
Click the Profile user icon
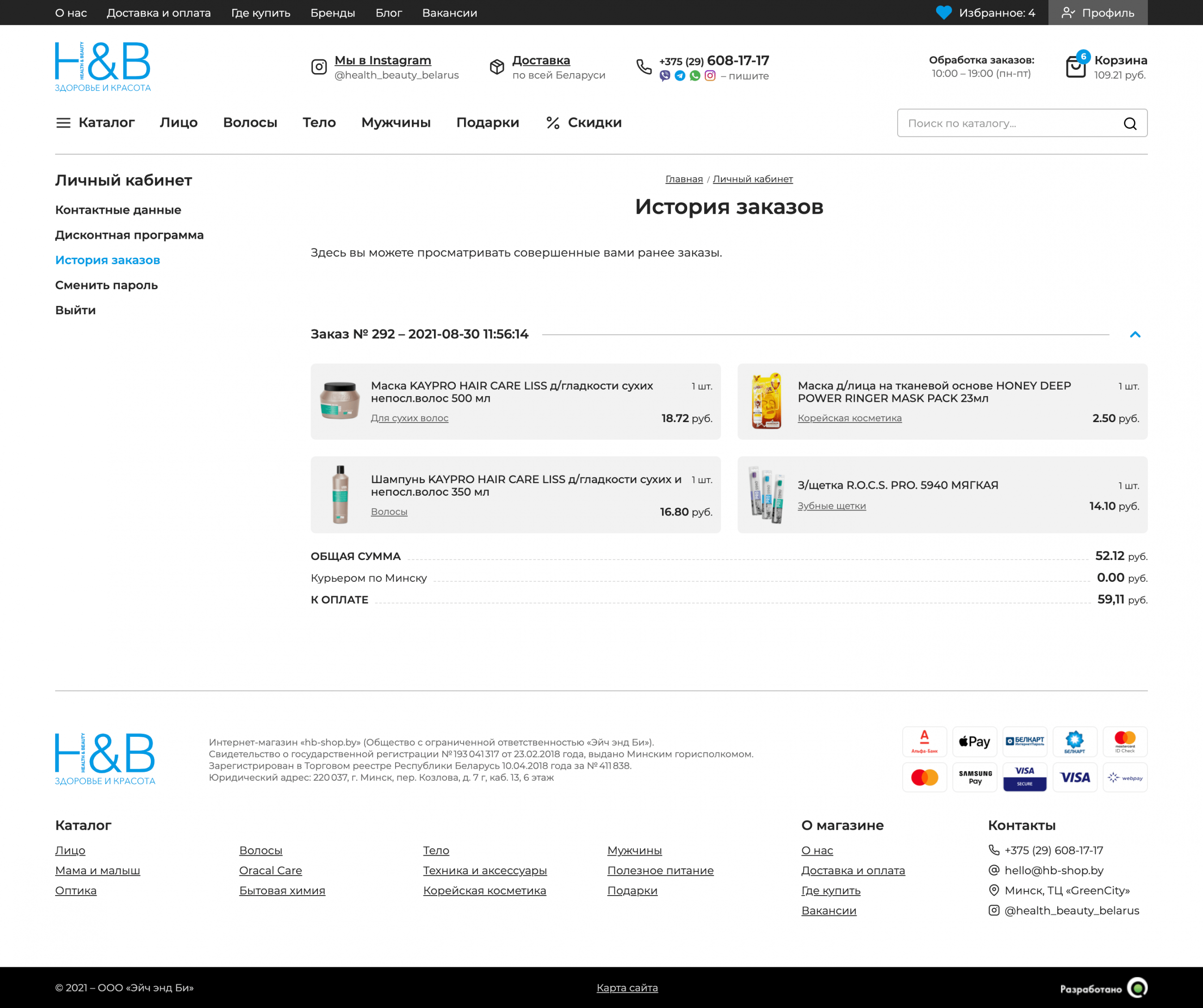pos(1068,12)
